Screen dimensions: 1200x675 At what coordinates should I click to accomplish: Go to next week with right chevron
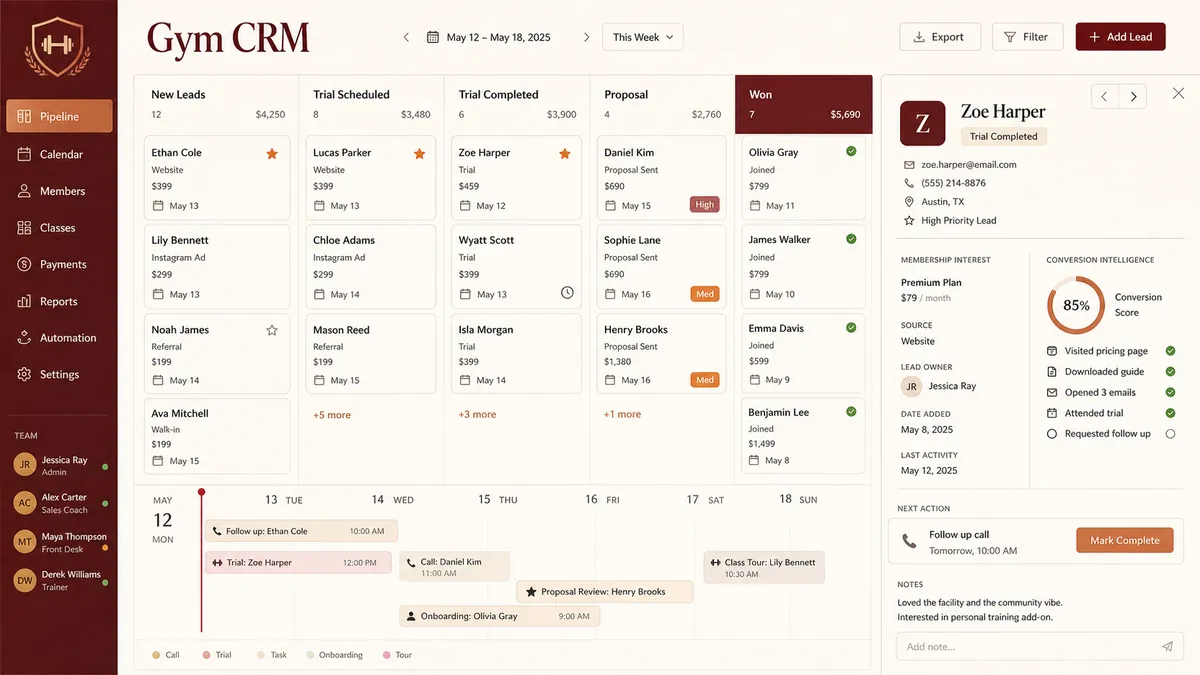pyautogui.click(x=586, y=37)
